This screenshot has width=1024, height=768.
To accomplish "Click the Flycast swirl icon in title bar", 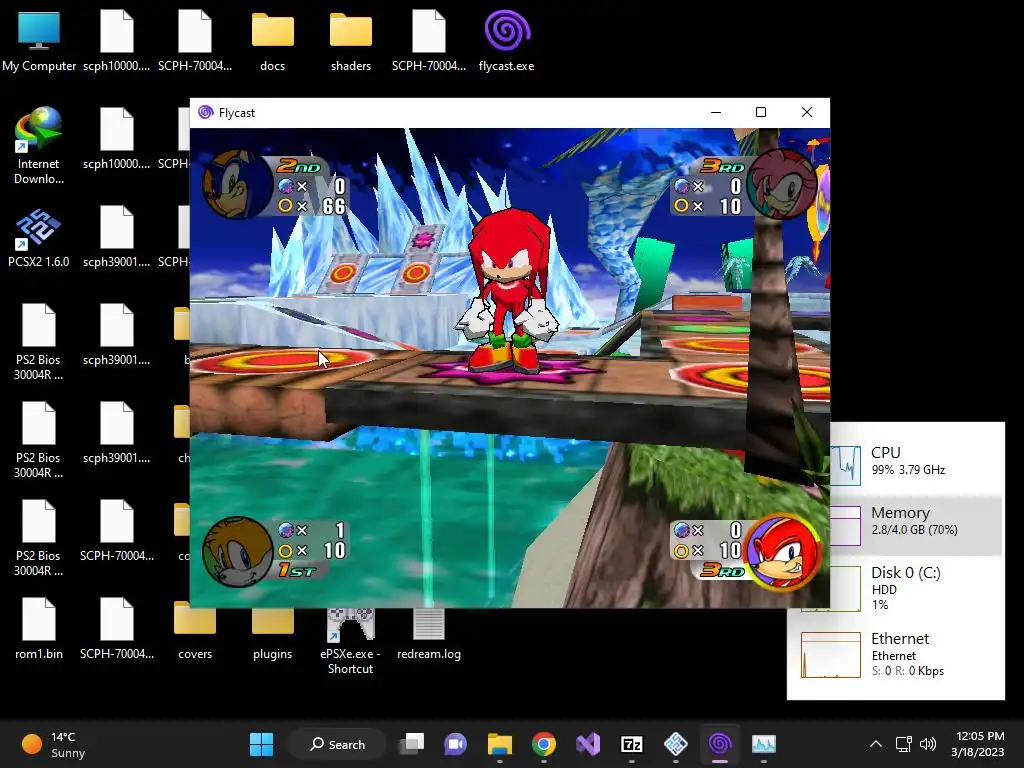I will point(206,112).
